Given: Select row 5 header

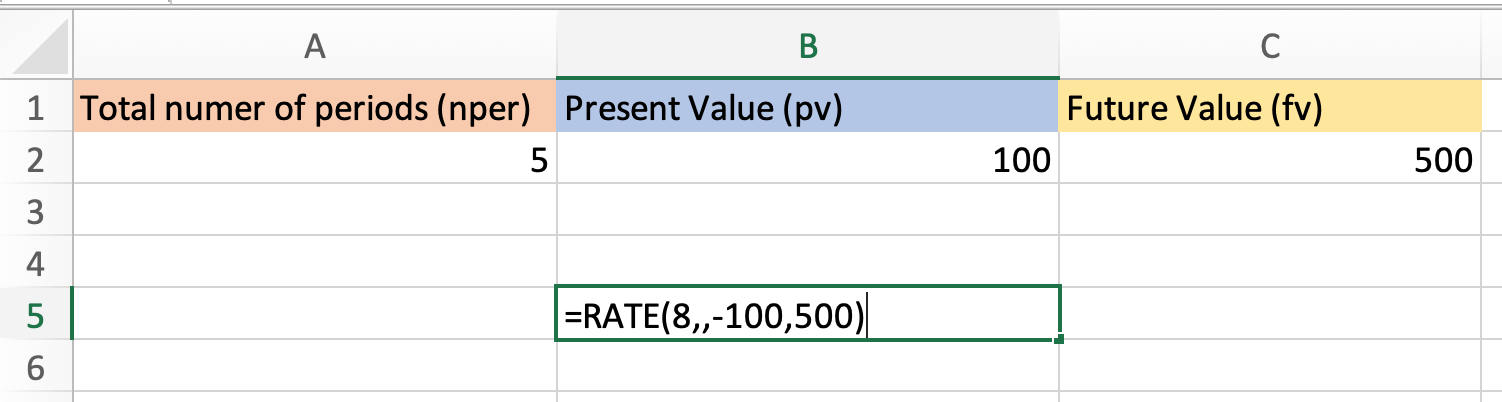Looking at the screenshot, I should click(x=35, y=316).
